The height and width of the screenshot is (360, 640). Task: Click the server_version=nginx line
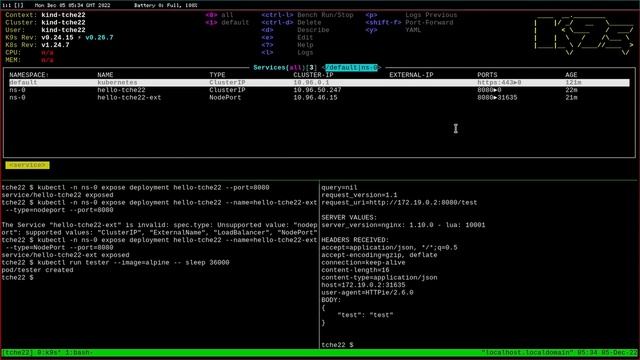[403, 225]
